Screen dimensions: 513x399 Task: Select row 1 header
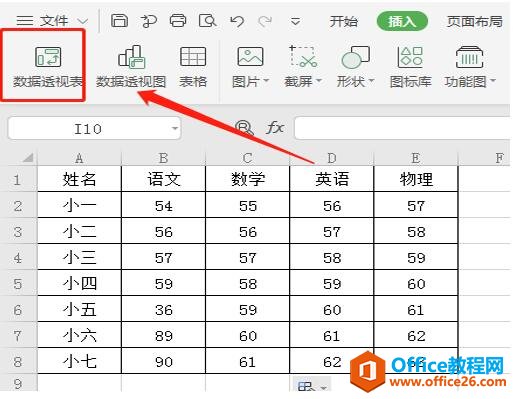(18, 179)
